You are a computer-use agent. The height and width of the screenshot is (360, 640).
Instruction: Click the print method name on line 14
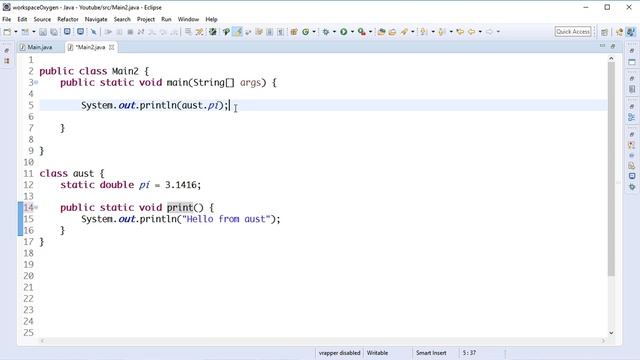[x=180, y=208]
